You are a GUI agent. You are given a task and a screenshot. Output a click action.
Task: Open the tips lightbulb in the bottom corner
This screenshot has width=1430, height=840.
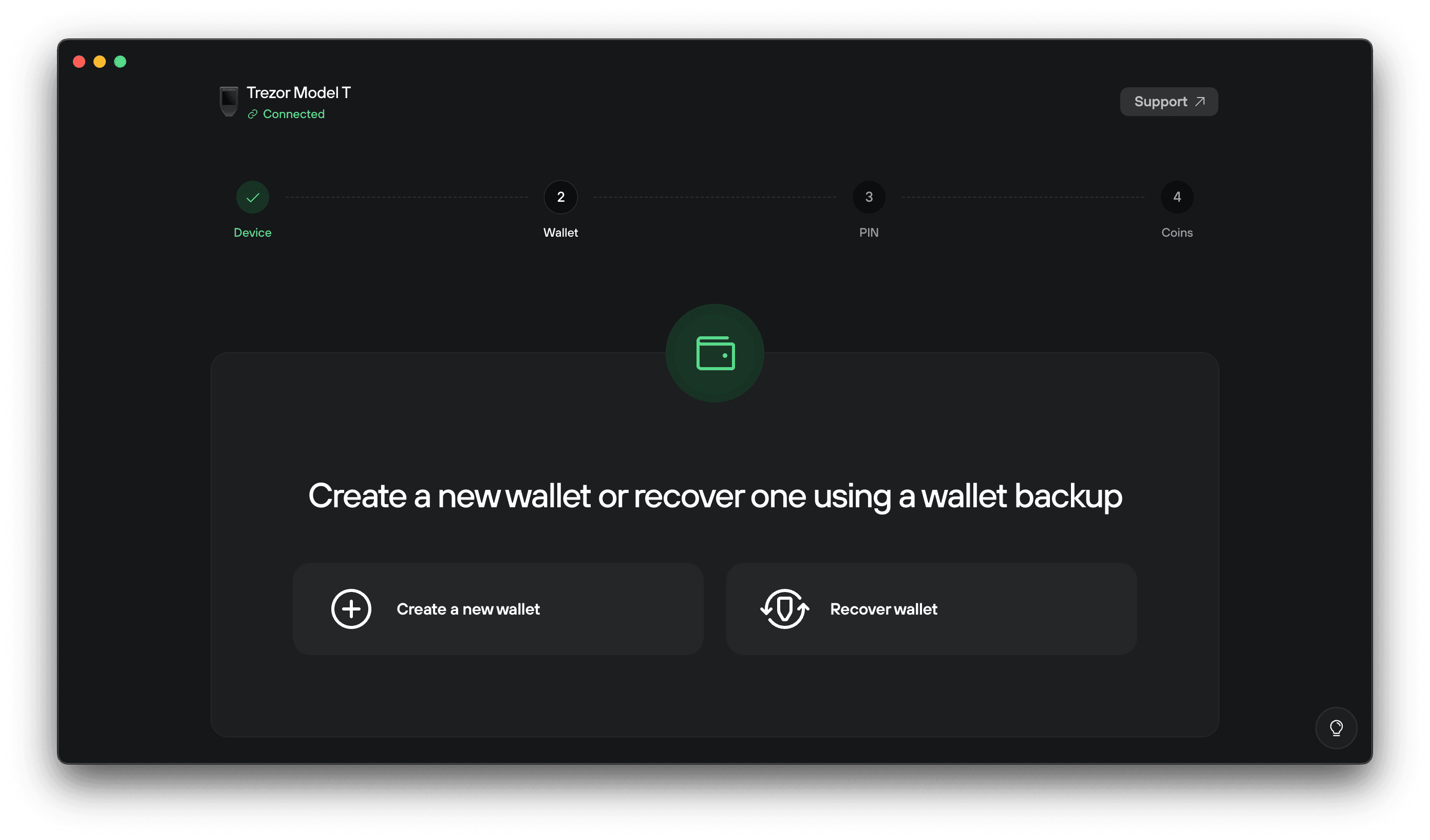click(x=1337, y=728)
